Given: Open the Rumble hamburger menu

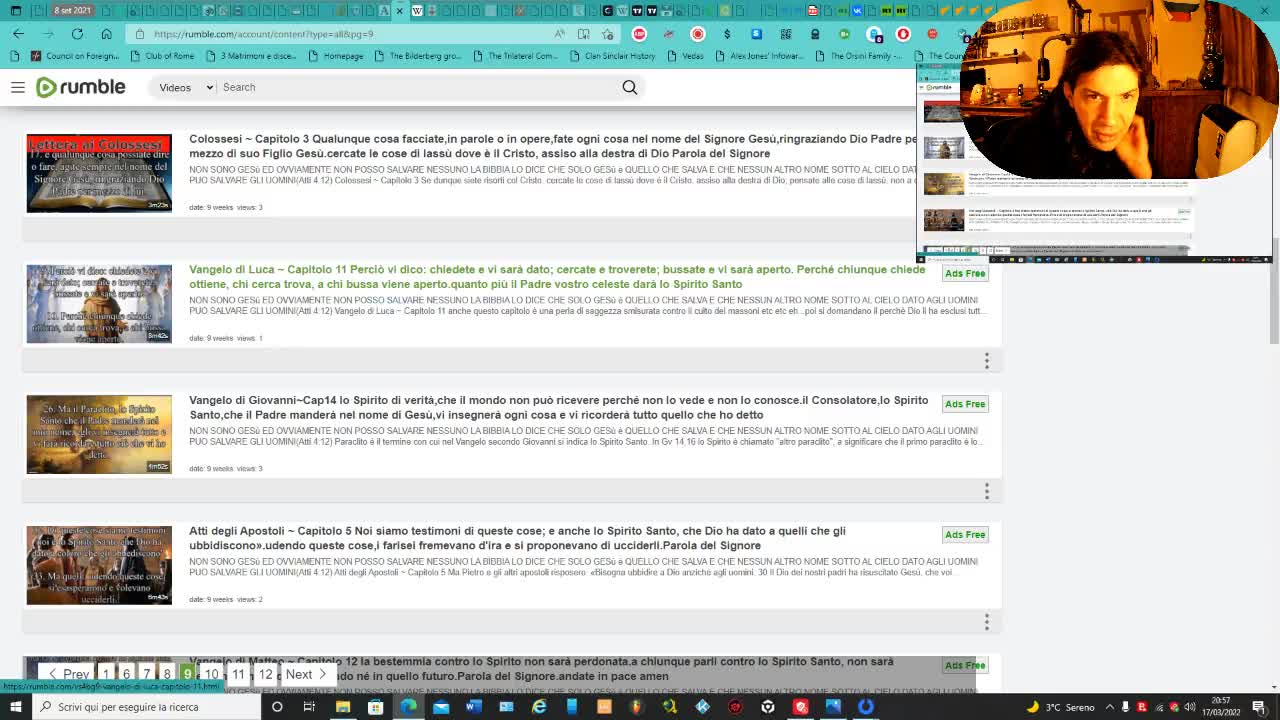Looking at the screenshot, I should point(18,87).
